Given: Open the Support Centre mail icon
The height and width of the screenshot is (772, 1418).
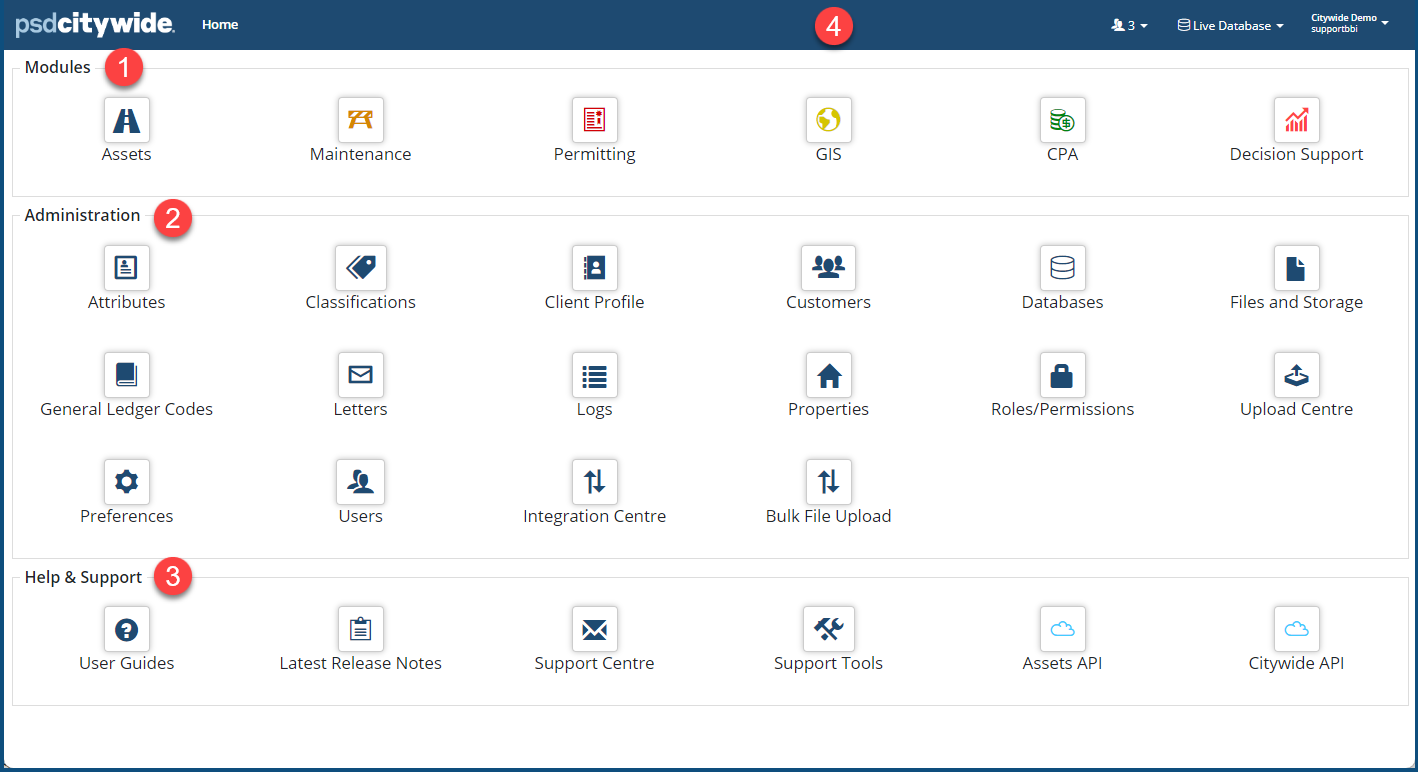Looking at the screenshot, I should [x=595, y=628].
